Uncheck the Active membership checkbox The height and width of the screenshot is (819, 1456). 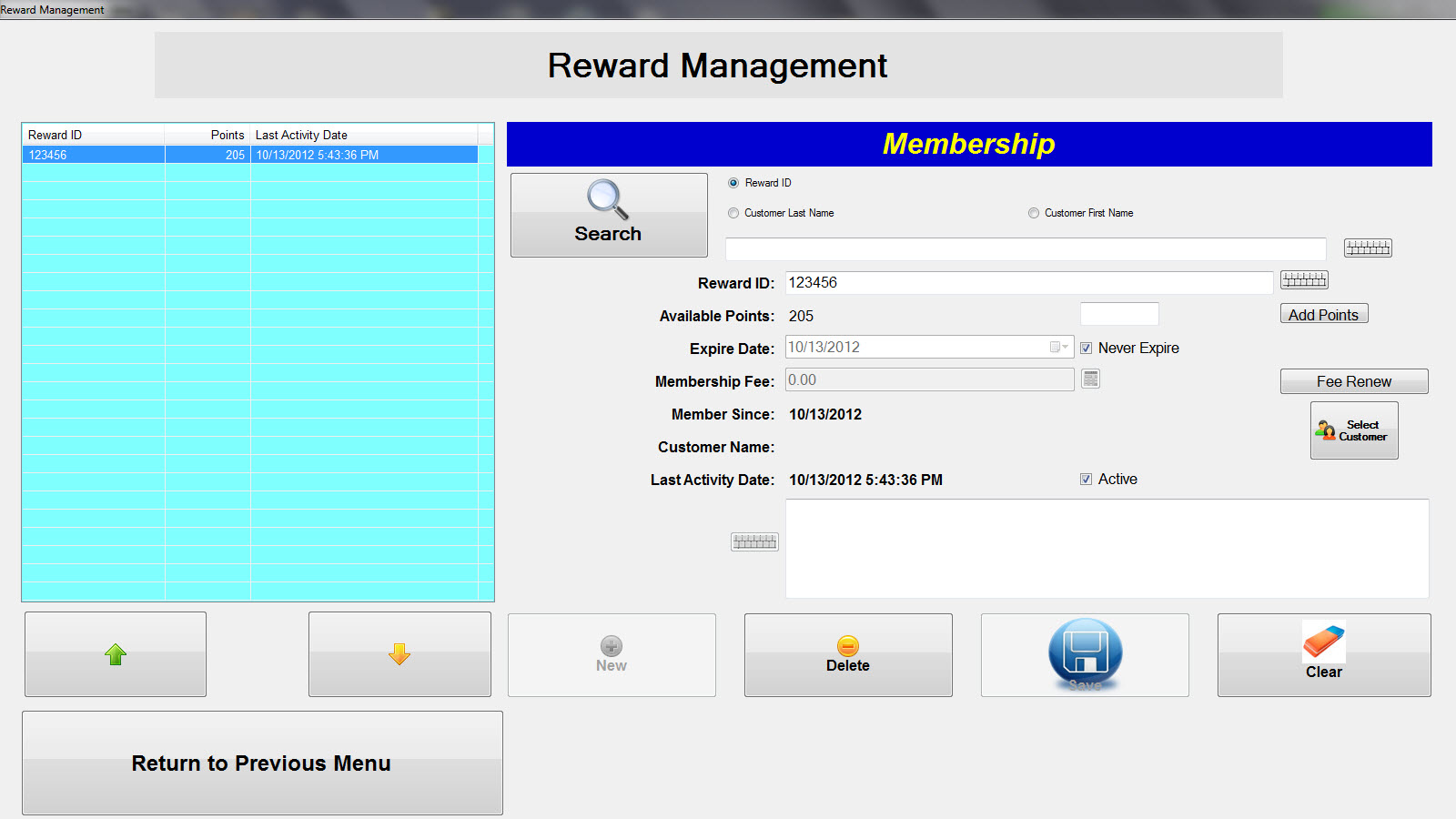tap(1086, 480)
